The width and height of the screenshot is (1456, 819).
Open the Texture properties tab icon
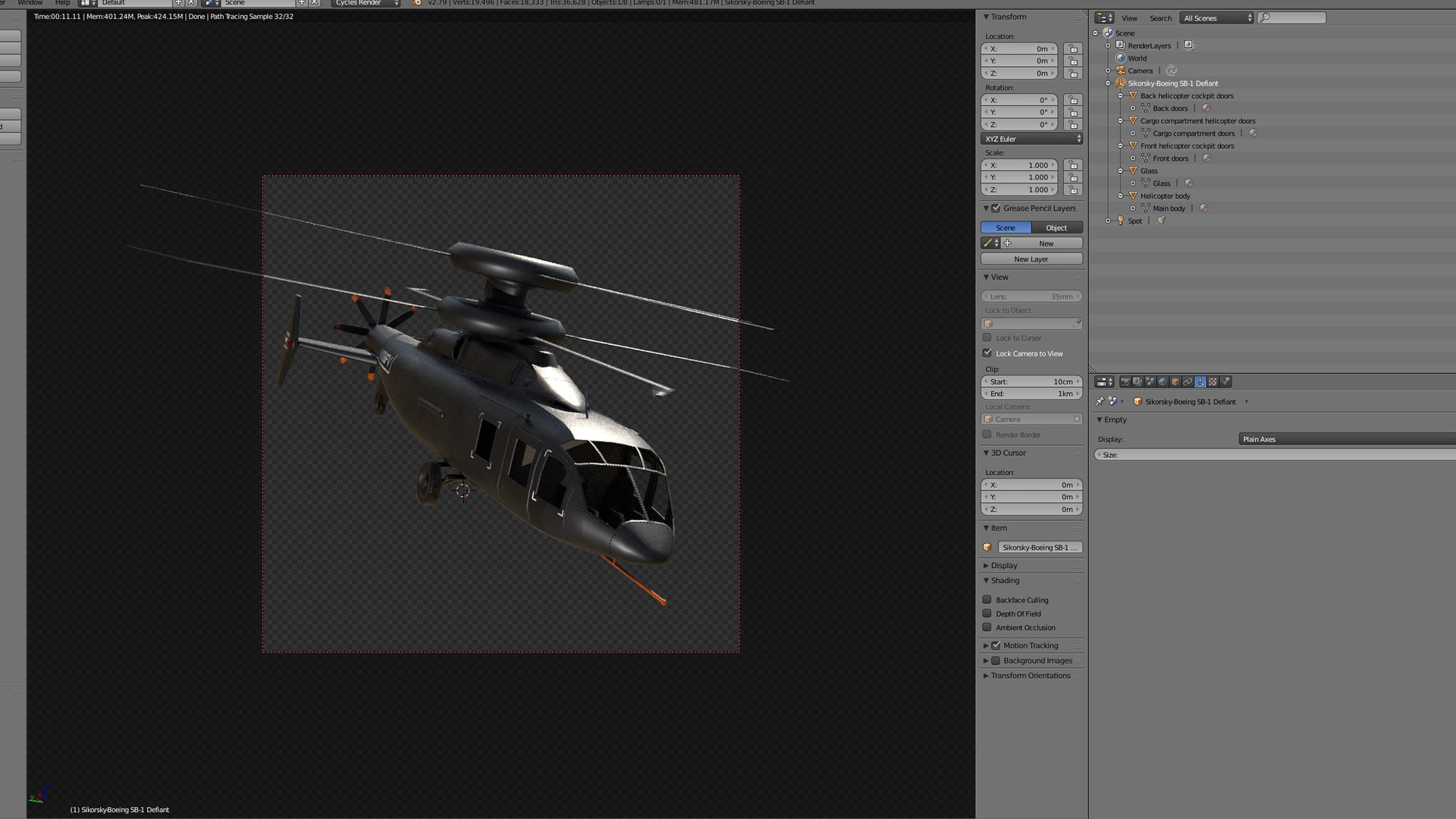point(1213,381)
